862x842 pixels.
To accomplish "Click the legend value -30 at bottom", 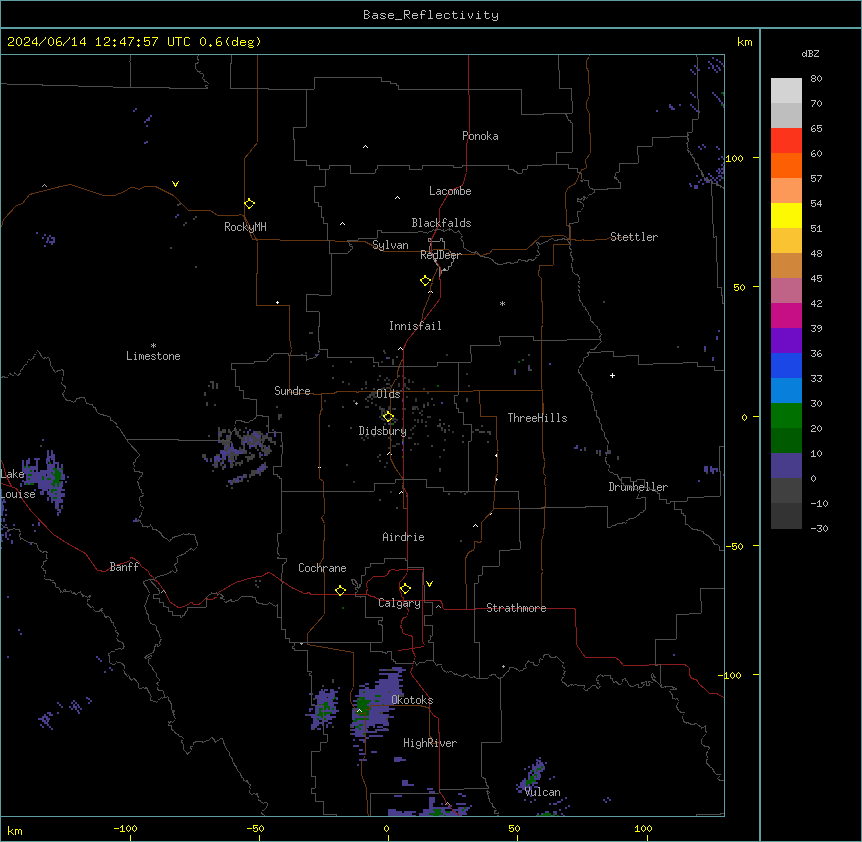I will click(x=819, y=528).
